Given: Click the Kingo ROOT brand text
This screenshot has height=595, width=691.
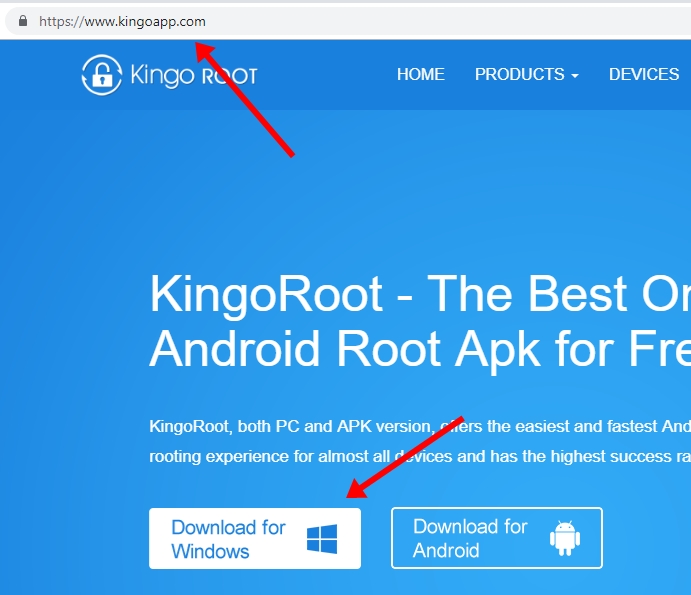Looking at the screenshot, I should click(194, 75).
